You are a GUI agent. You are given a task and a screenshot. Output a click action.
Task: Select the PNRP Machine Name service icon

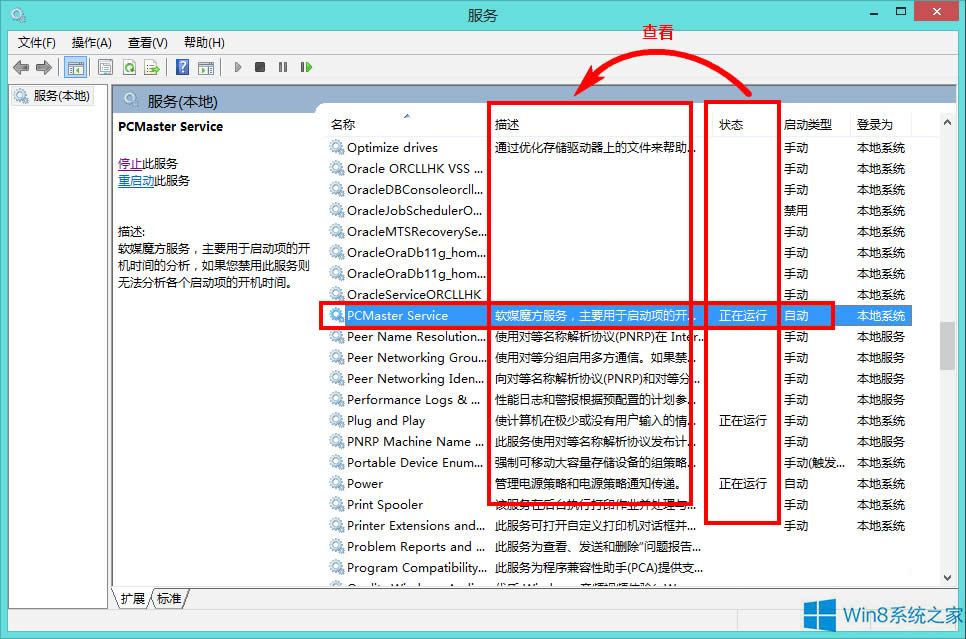point(336,441)
